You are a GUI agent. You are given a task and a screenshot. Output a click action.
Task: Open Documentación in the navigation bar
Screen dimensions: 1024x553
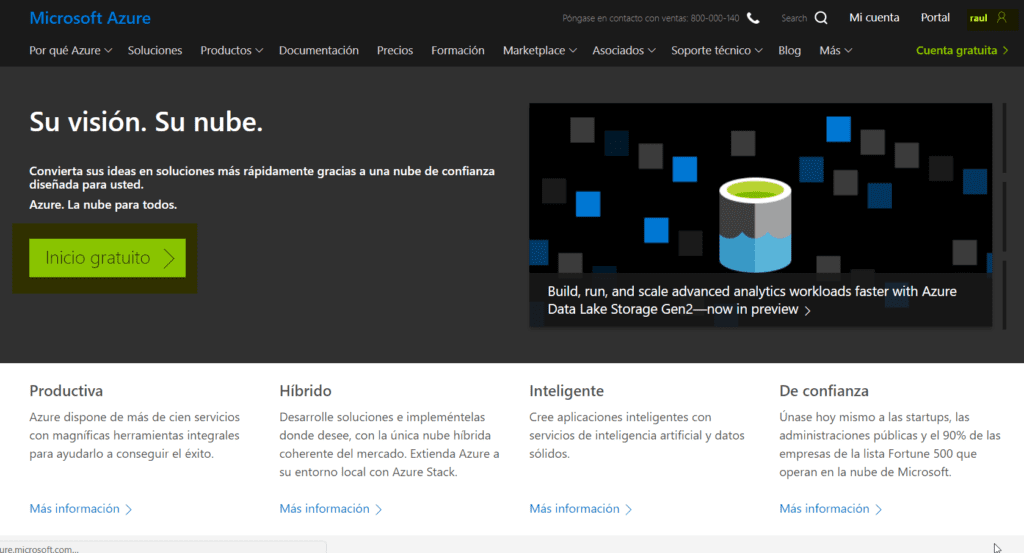(319, 50)
